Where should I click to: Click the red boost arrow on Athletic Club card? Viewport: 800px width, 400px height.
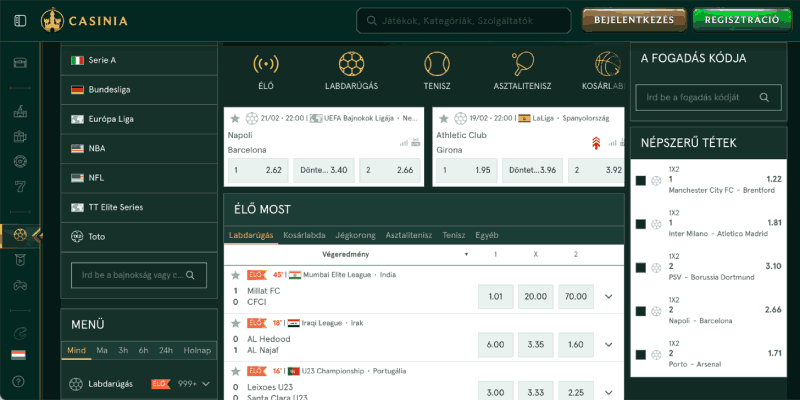click(x=596, y=143)
